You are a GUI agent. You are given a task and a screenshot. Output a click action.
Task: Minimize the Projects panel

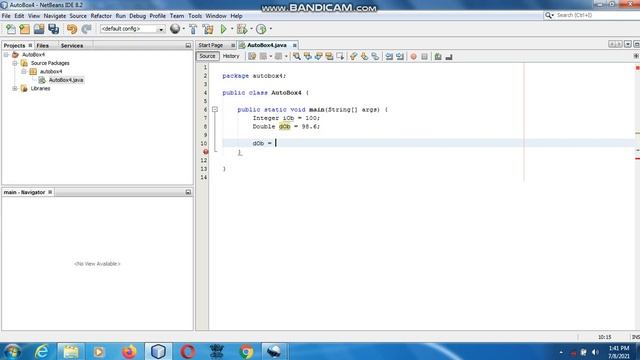click(x=188, y=46)
